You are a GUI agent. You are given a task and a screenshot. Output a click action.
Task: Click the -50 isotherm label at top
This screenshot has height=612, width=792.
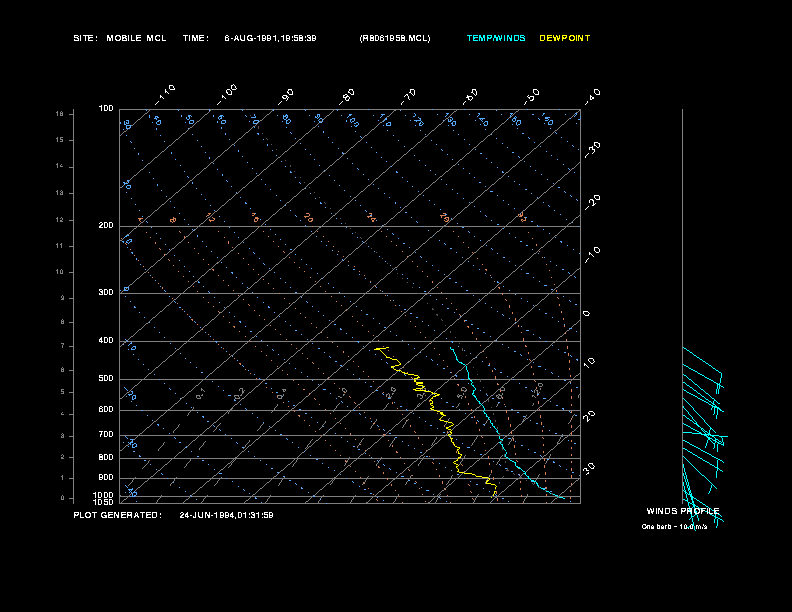[x=531, y=97]
